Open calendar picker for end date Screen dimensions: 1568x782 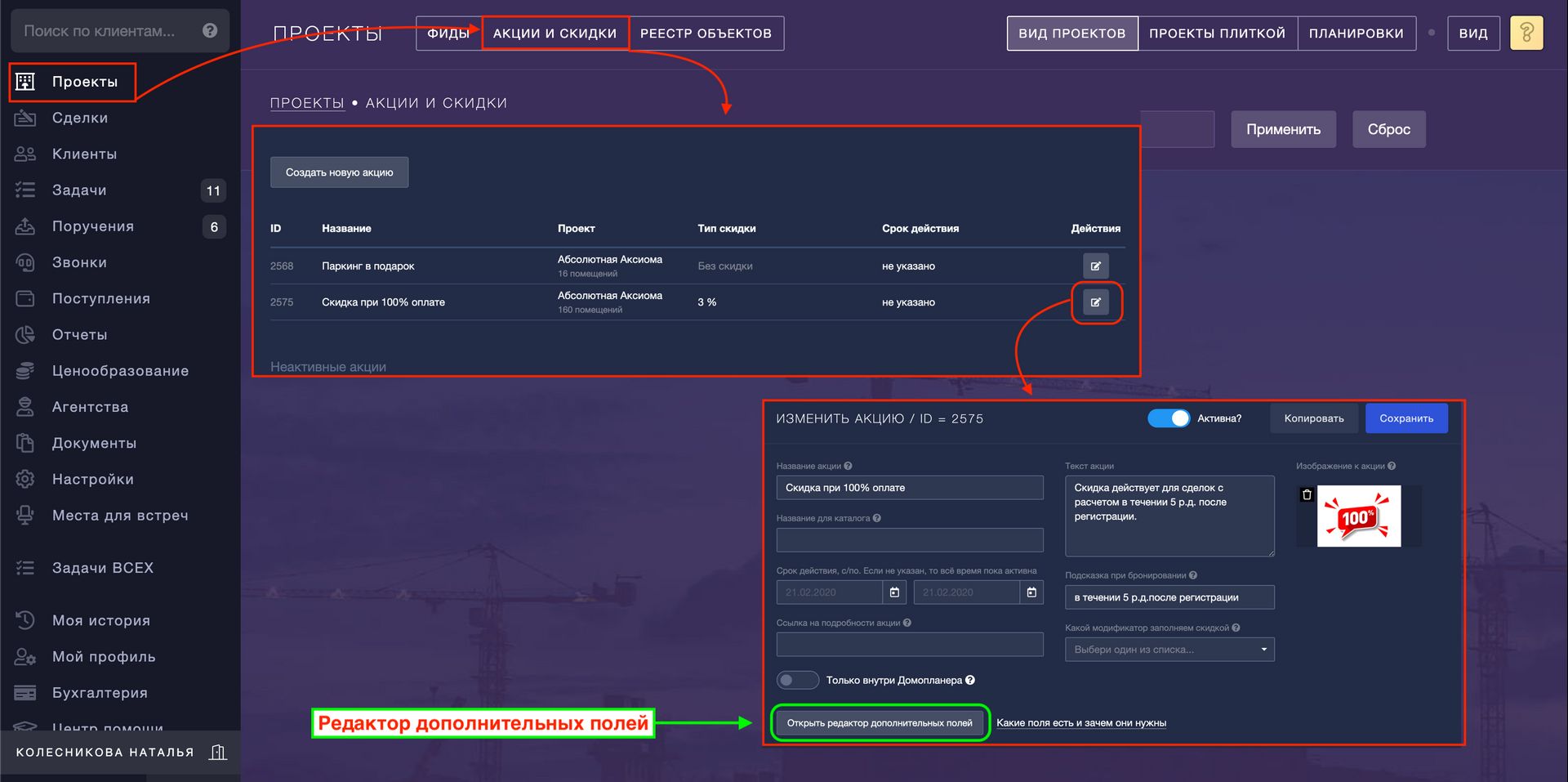[x=1031, y=592]
